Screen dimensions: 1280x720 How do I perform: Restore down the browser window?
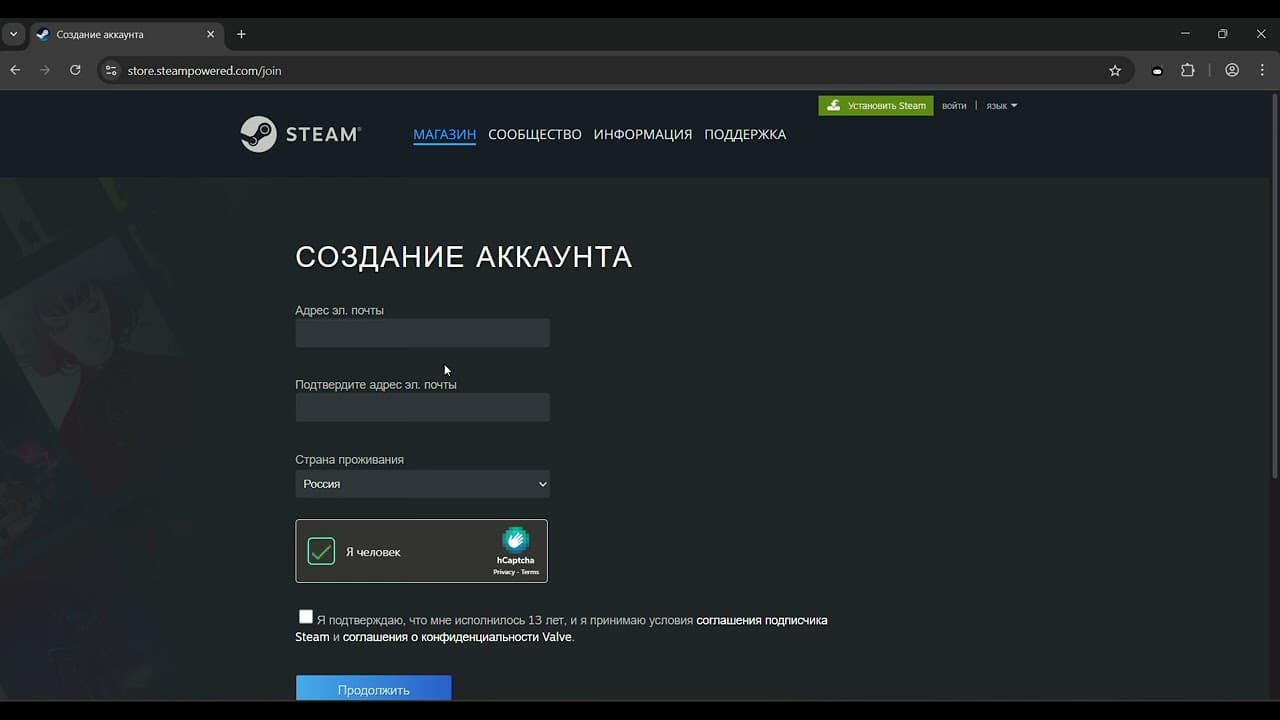[x=1222, y=33]
